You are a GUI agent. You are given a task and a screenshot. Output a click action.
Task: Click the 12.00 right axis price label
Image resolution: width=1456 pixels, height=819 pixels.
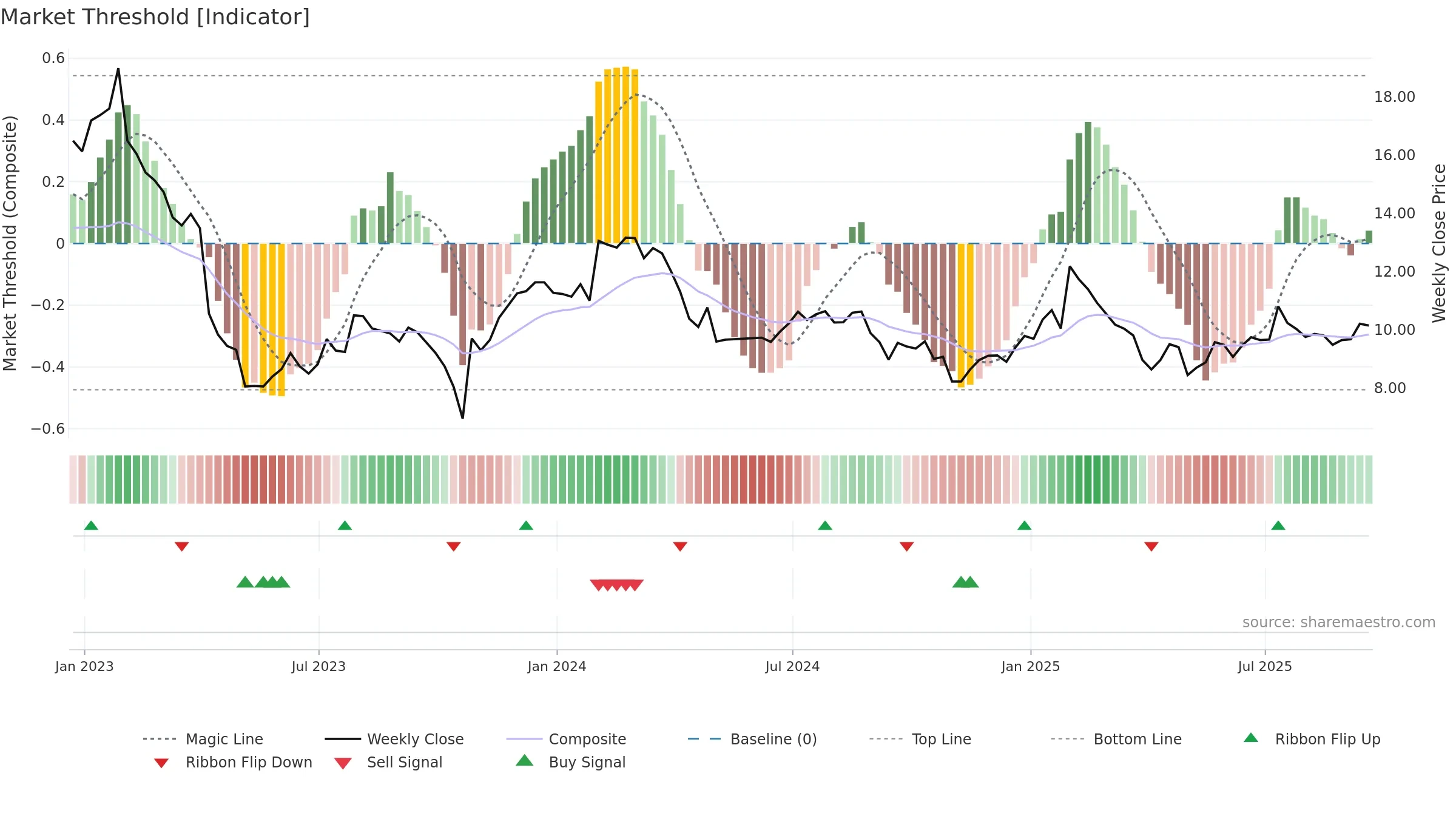(1395, 272)
